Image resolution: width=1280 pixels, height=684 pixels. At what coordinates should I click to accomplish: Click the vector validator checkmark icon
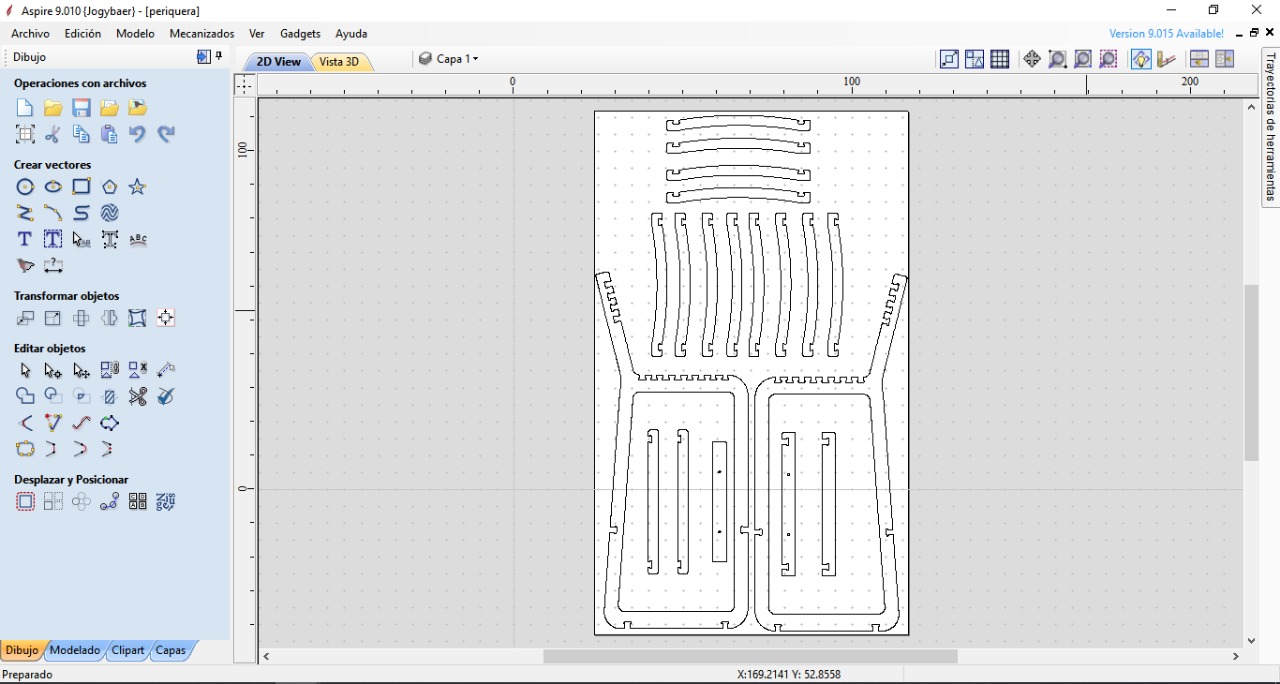tap(166, 396)
